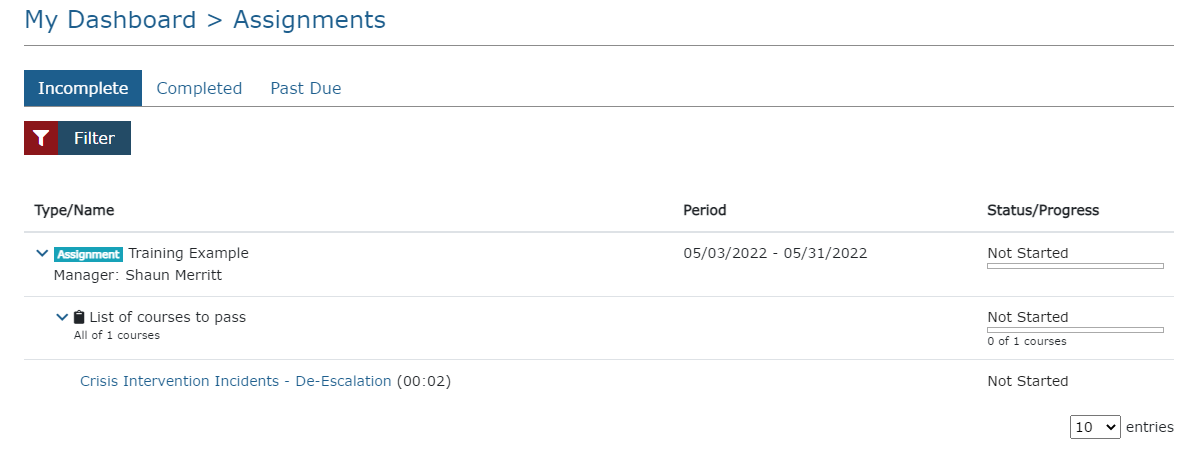
Task: Click the My Dashboard breadcrumb heading
Action: [x=110, y=20]
